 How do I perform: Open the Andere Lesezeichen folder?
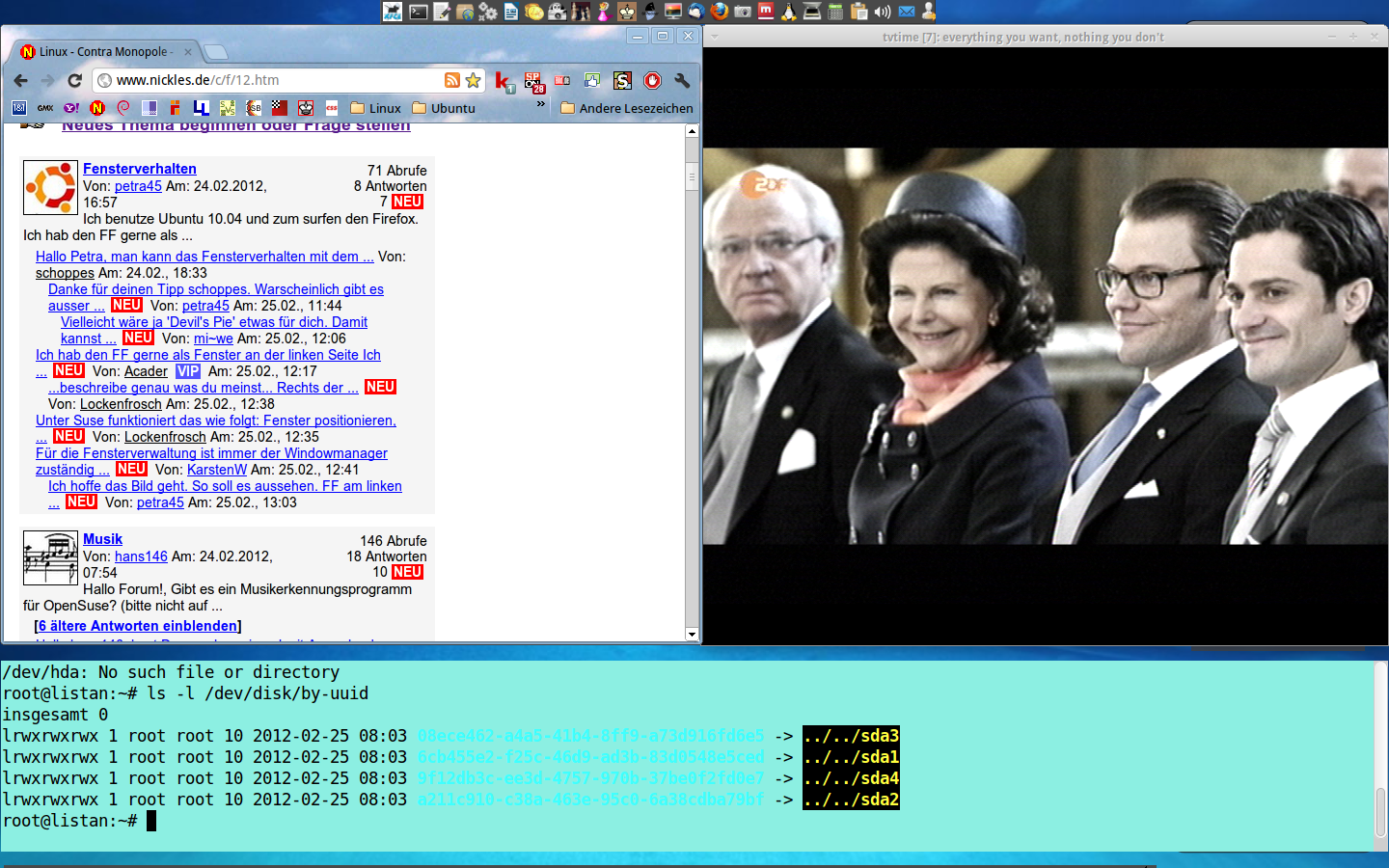626,108
